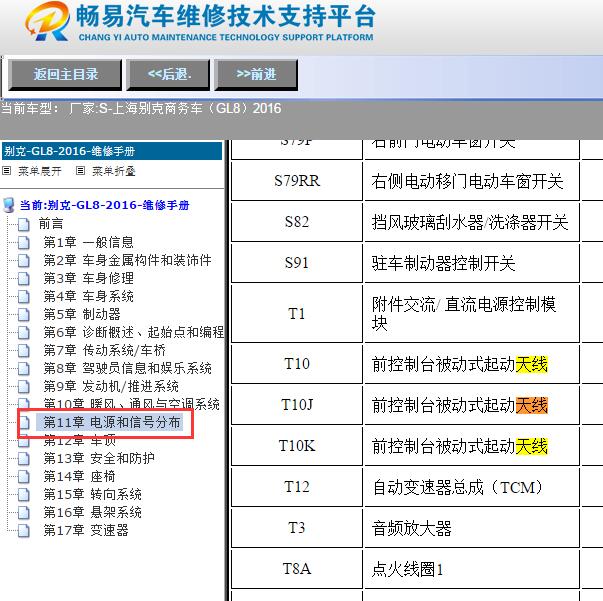The image size is (603, 601).
Task: Open 第10章 暖风、通风与空调系统
Action: (131, 404)
